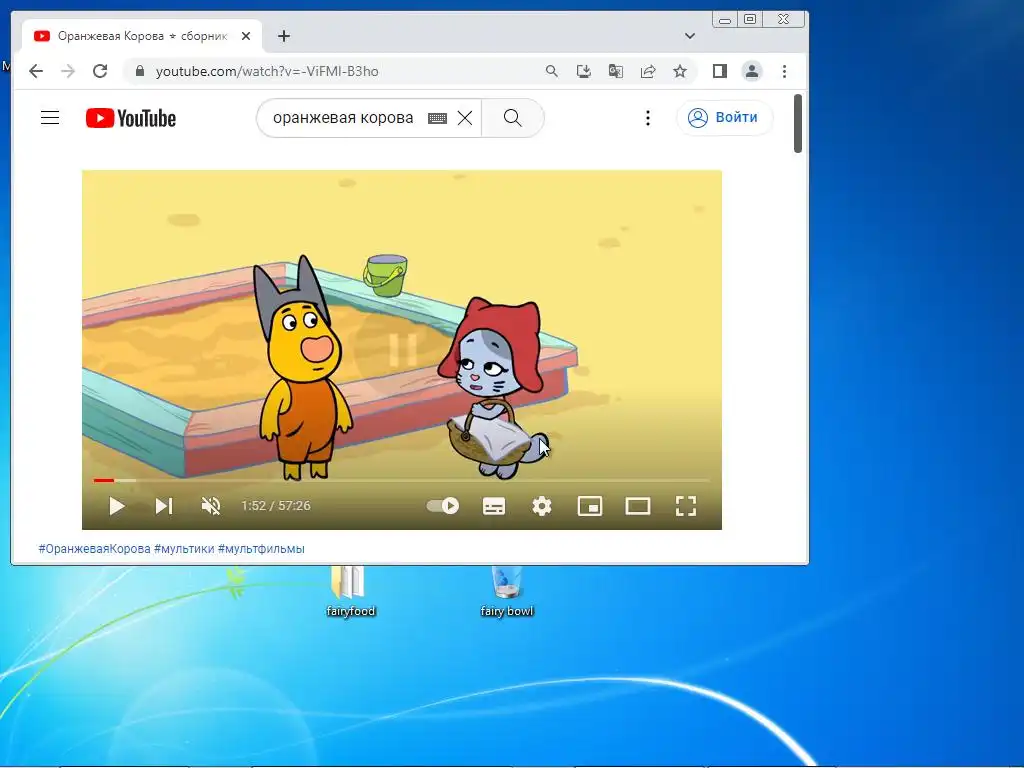The width and height of the screenshot is (1024, 768).
Task: Clear the YouTube search query
Action: 465,118
